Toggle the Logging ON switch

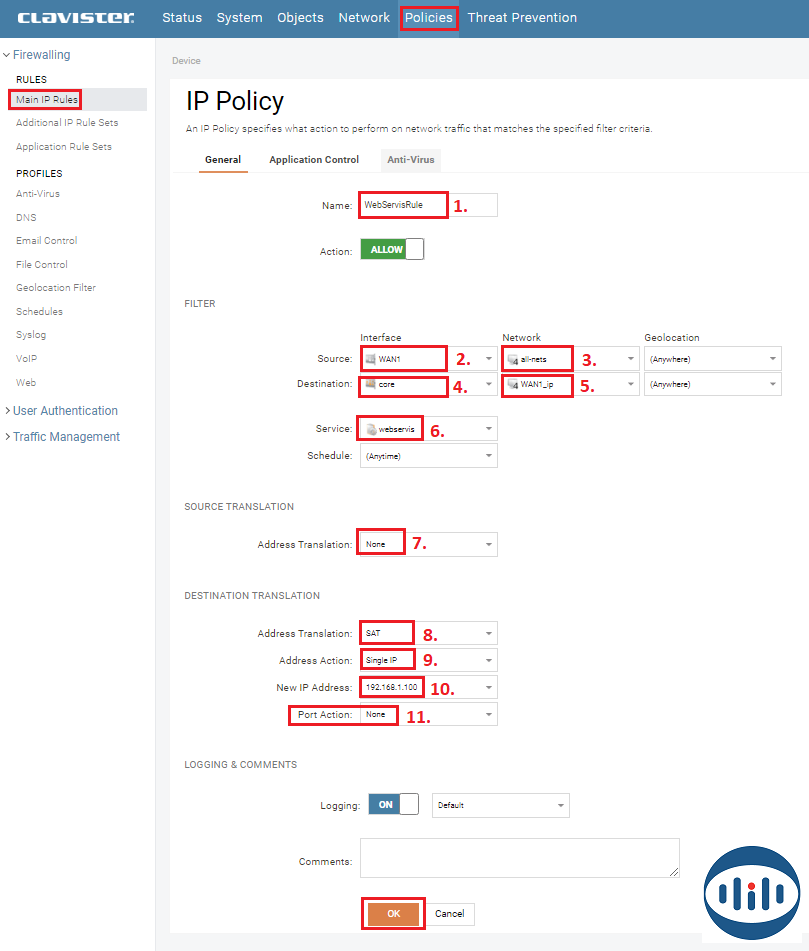[x=393, y=805]
